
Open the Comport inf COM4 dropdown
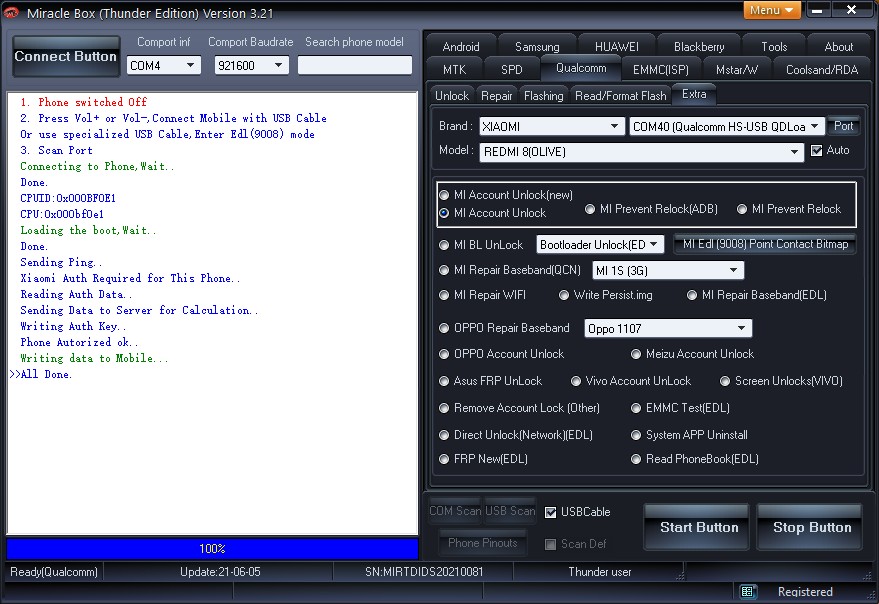click(163, 65)
